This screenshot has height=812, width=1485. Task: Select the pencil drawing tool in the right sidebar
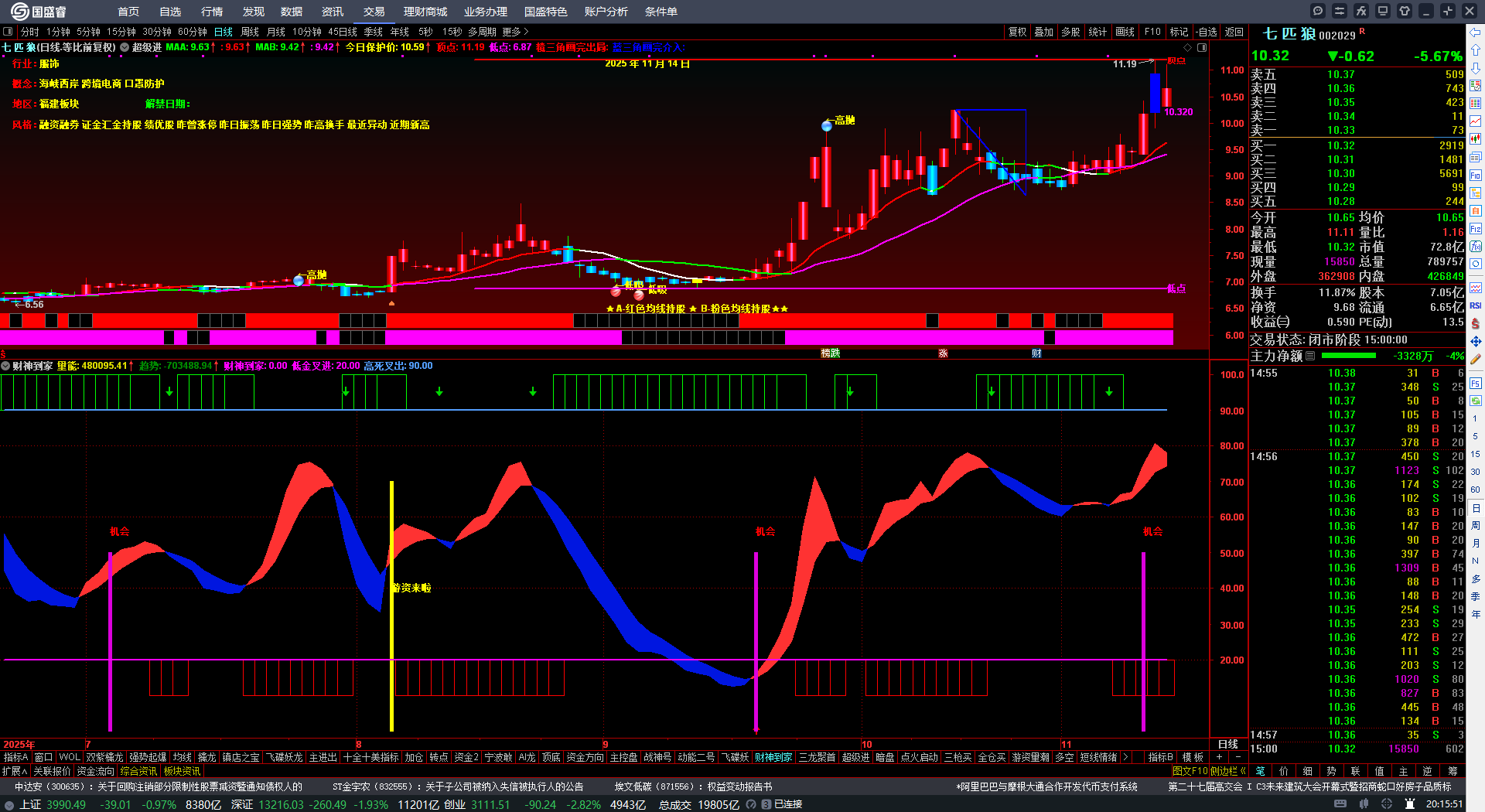pyautogui.click(x=1476, y=359)
